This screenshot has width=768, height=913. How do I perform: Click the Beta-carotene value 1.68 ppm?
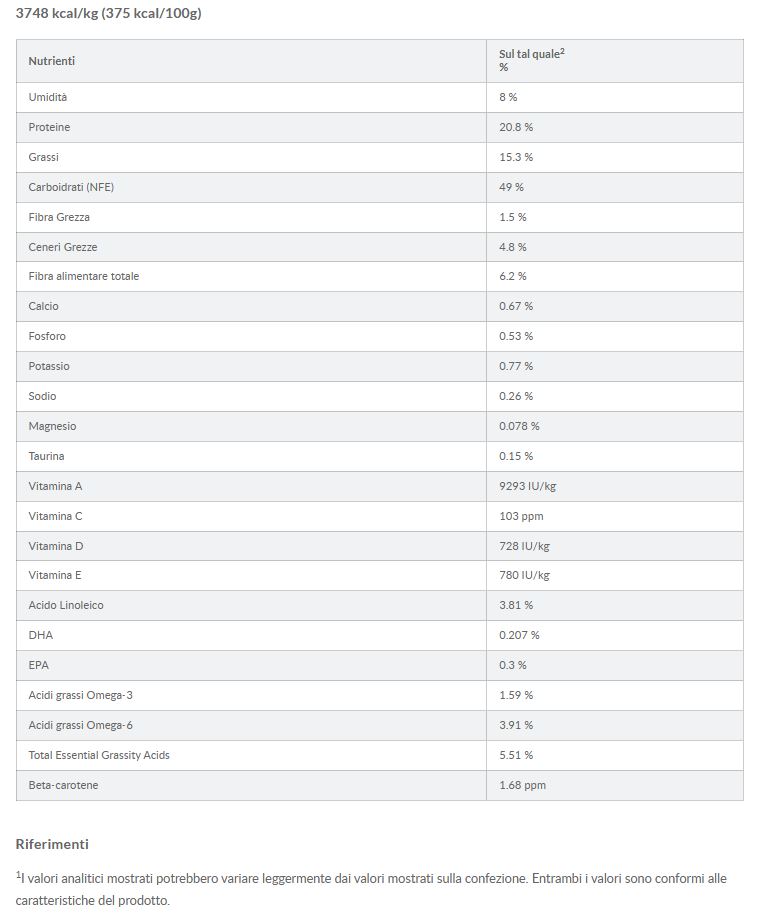tap(523, 785)
